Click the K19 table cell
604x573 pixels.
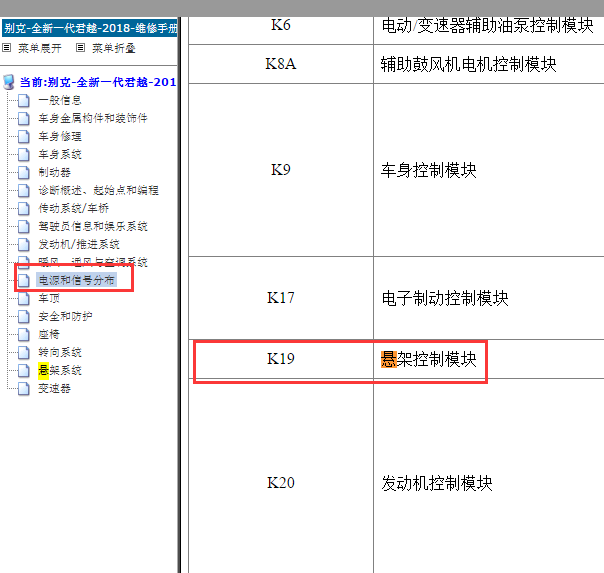click(281, 359)
